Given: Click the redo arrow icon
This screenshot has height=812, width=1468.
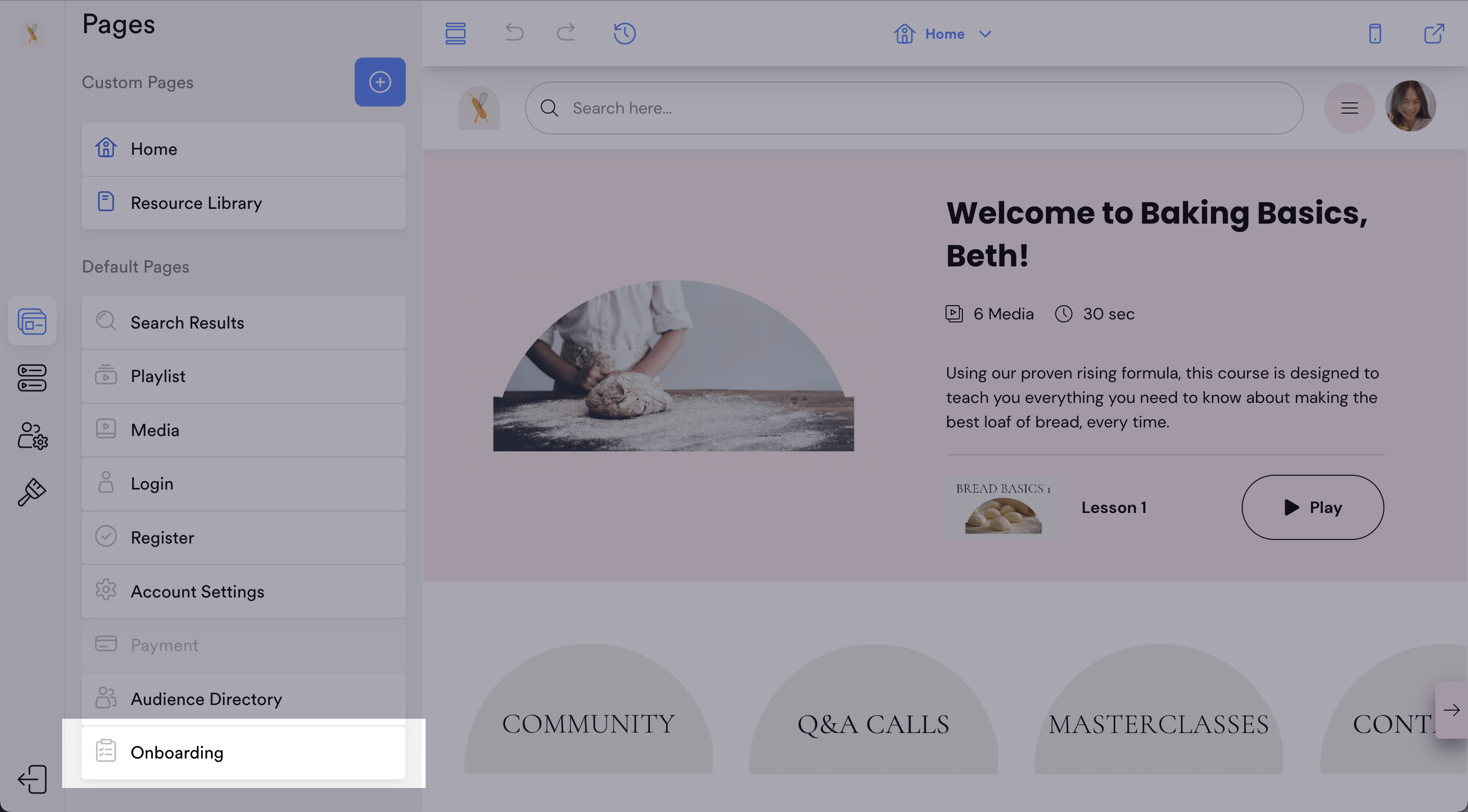Looking at the screenshot, I should pos(565,33).
